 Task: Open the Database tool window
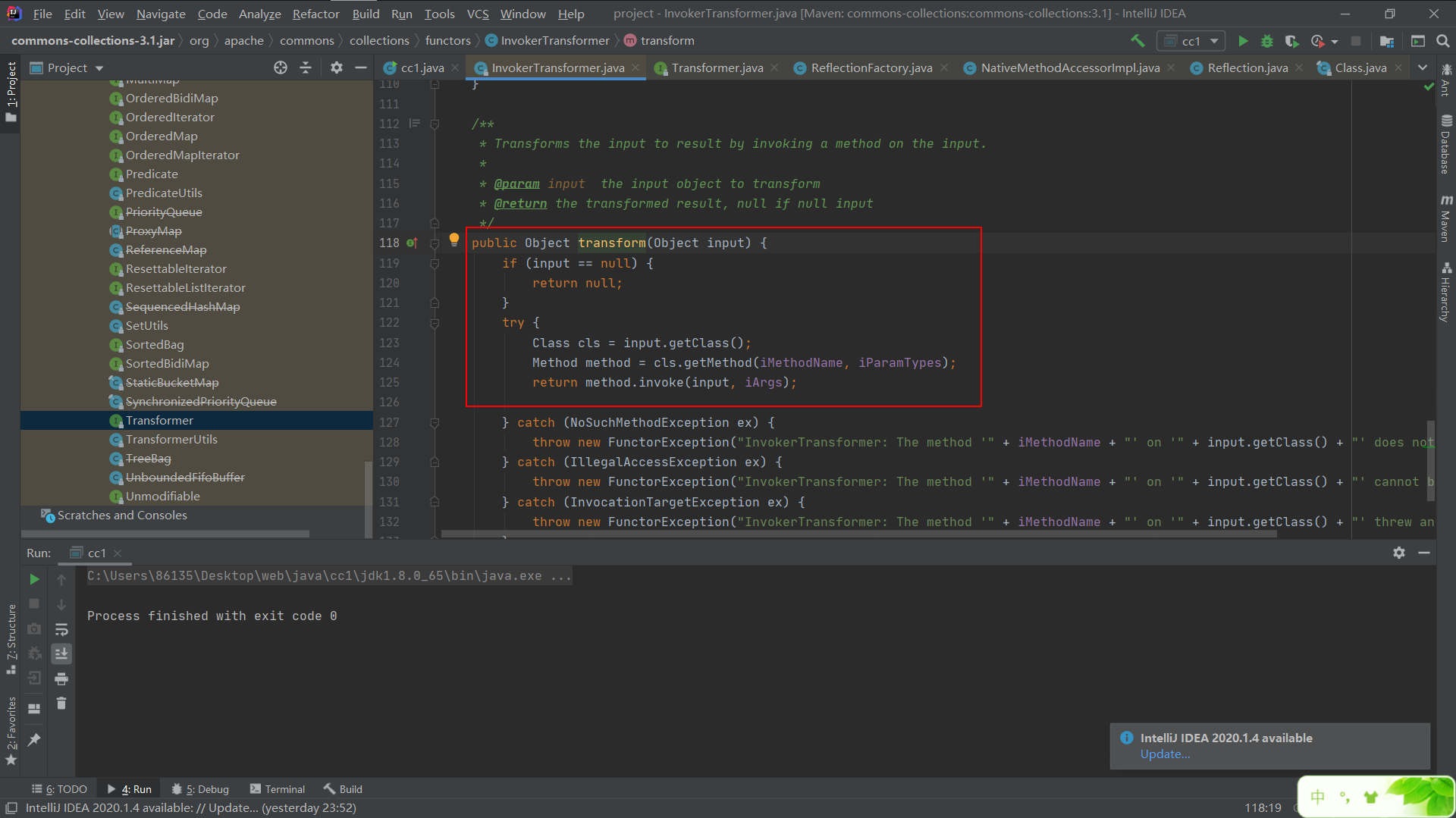pos(1446,144)
